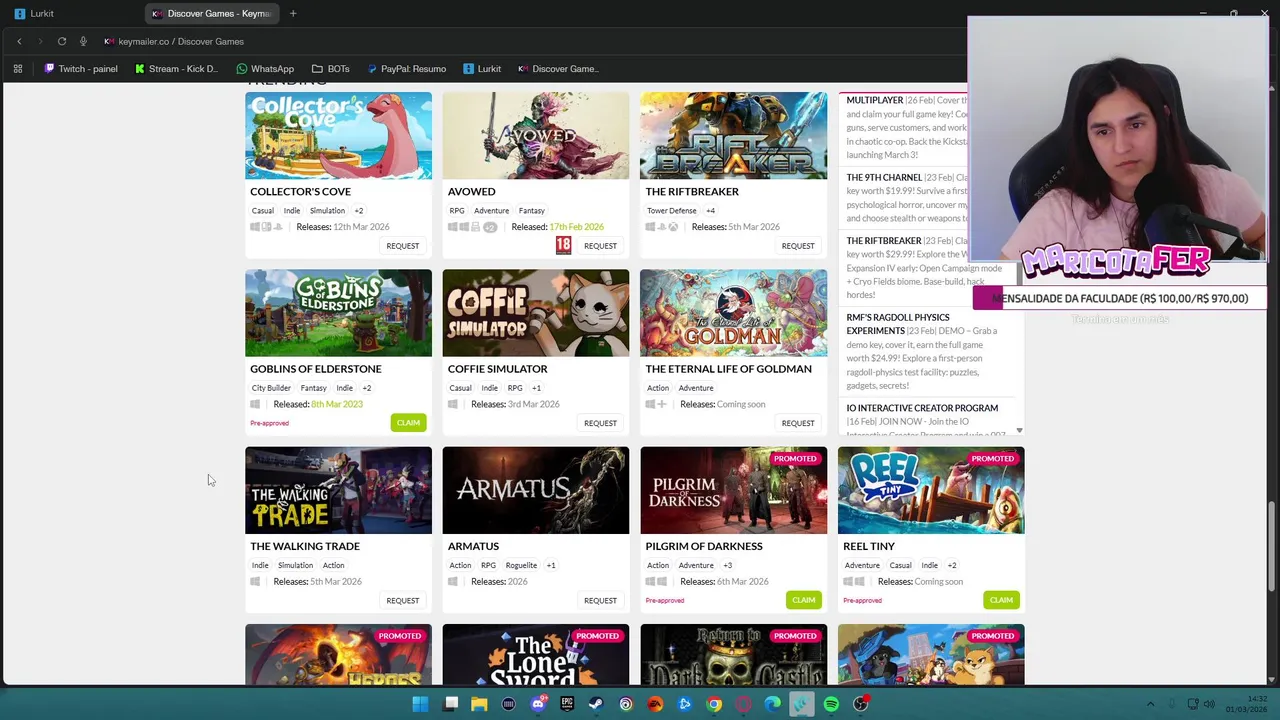1280x720 pixels.
Task: Open the Reel Tiny cover image
Action: coord(931,490)
